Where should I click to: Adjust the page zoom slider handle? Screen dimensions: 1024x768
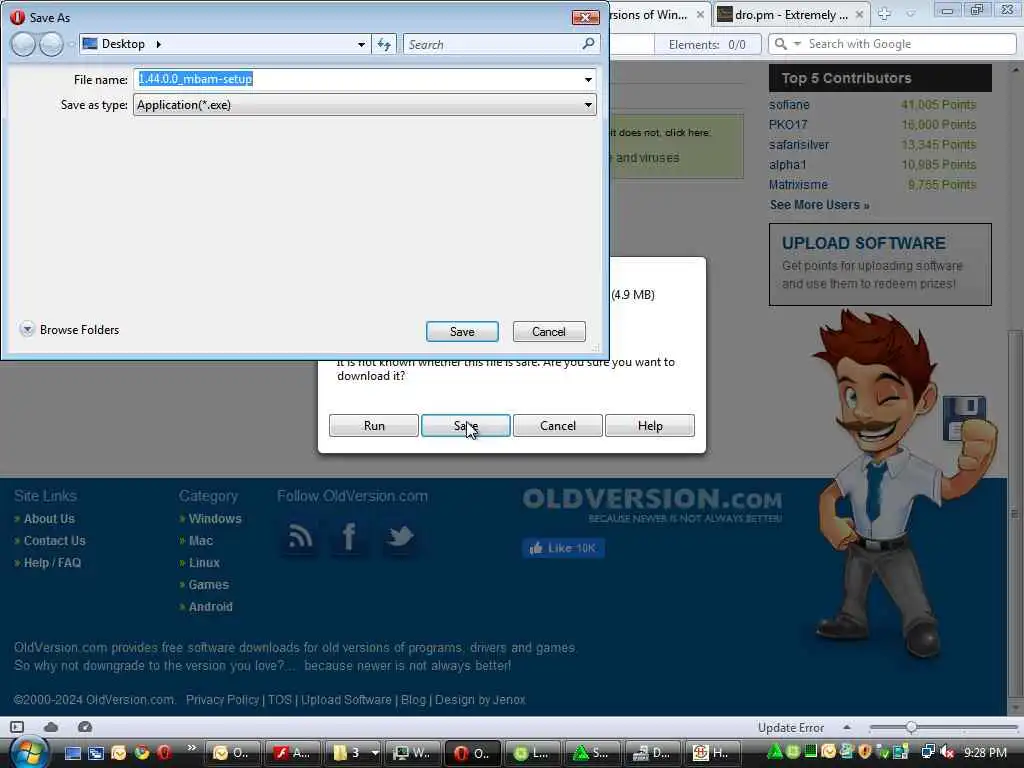point(911,727)
